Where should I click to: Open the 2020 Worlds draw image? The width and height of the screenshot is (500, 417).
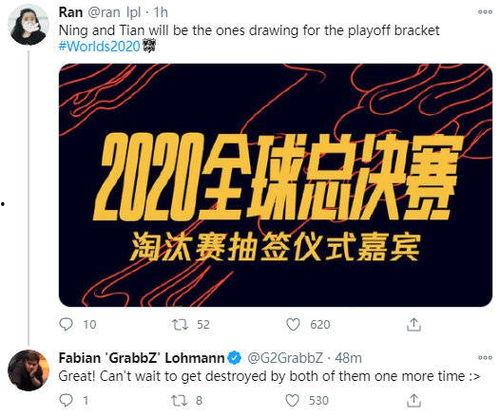coord(275,185)
